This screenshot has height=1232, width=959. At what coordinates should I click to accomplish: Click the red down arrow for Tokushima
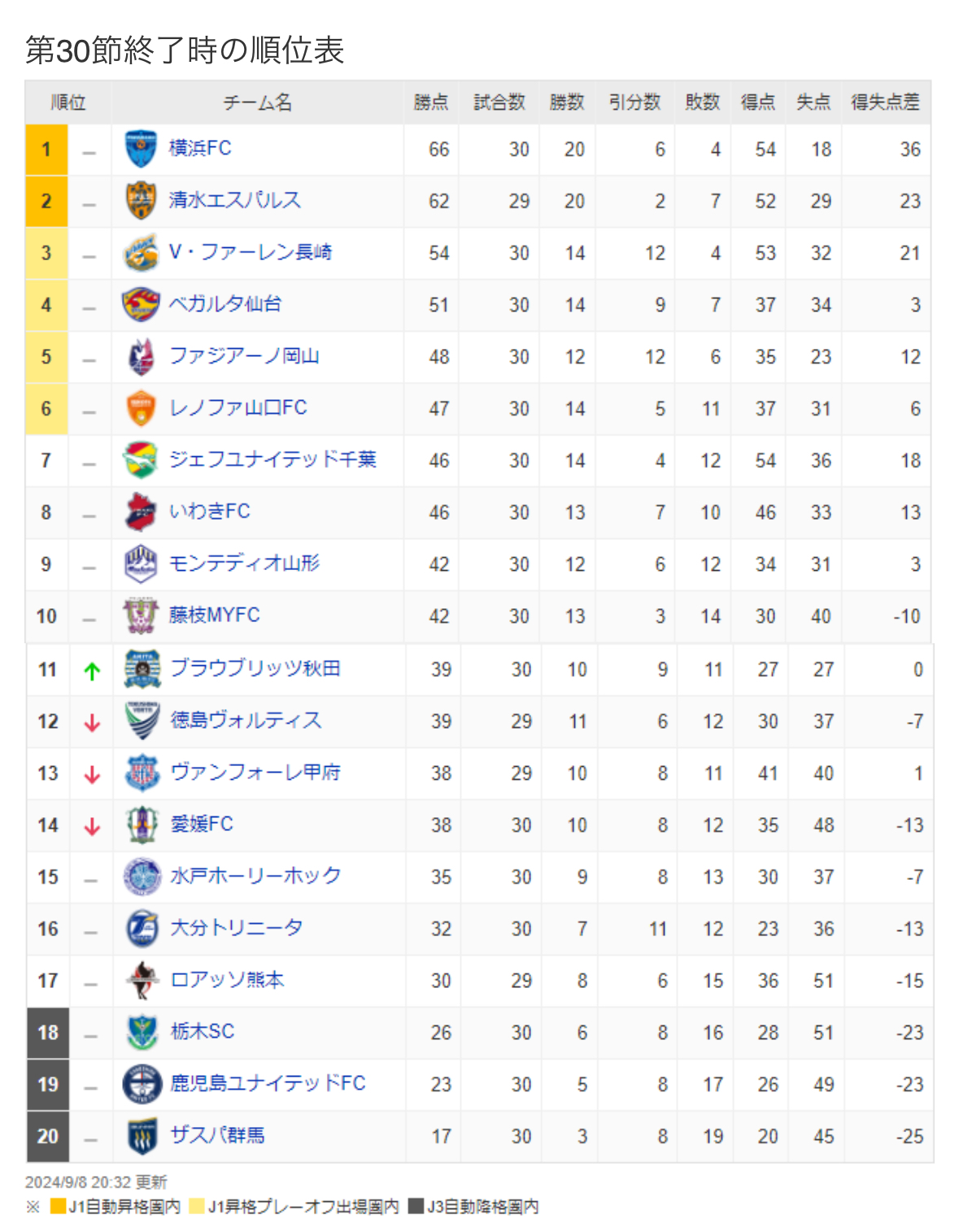(x=92, y=722)
